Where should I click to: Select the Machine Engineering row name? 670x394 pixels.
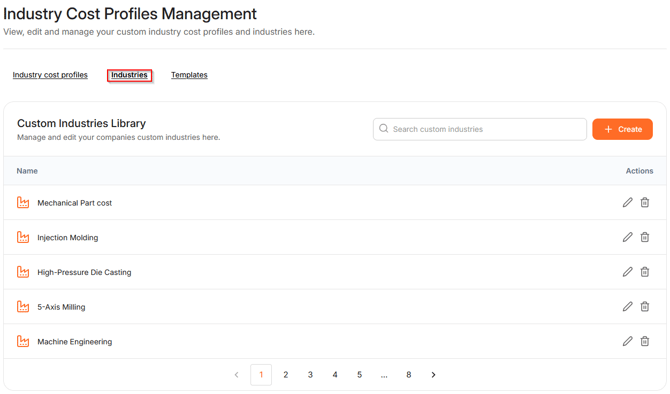[x=74, y=341]
